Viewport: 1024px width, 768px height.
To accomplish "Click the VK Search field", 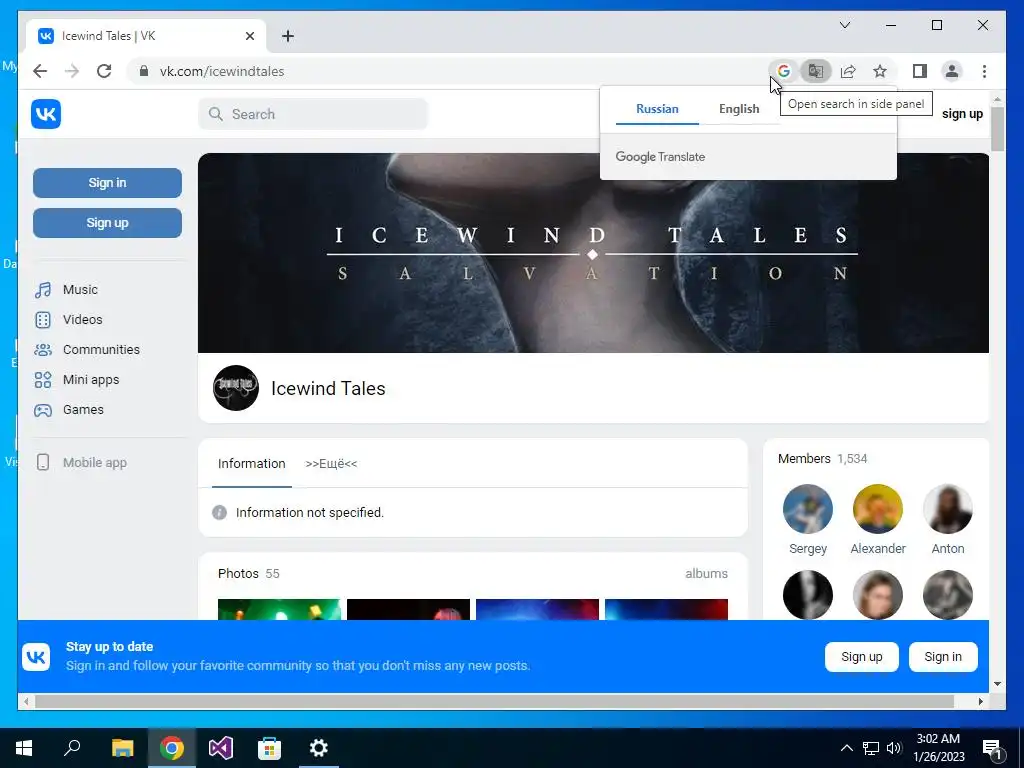I will click(x=313, y=114).
